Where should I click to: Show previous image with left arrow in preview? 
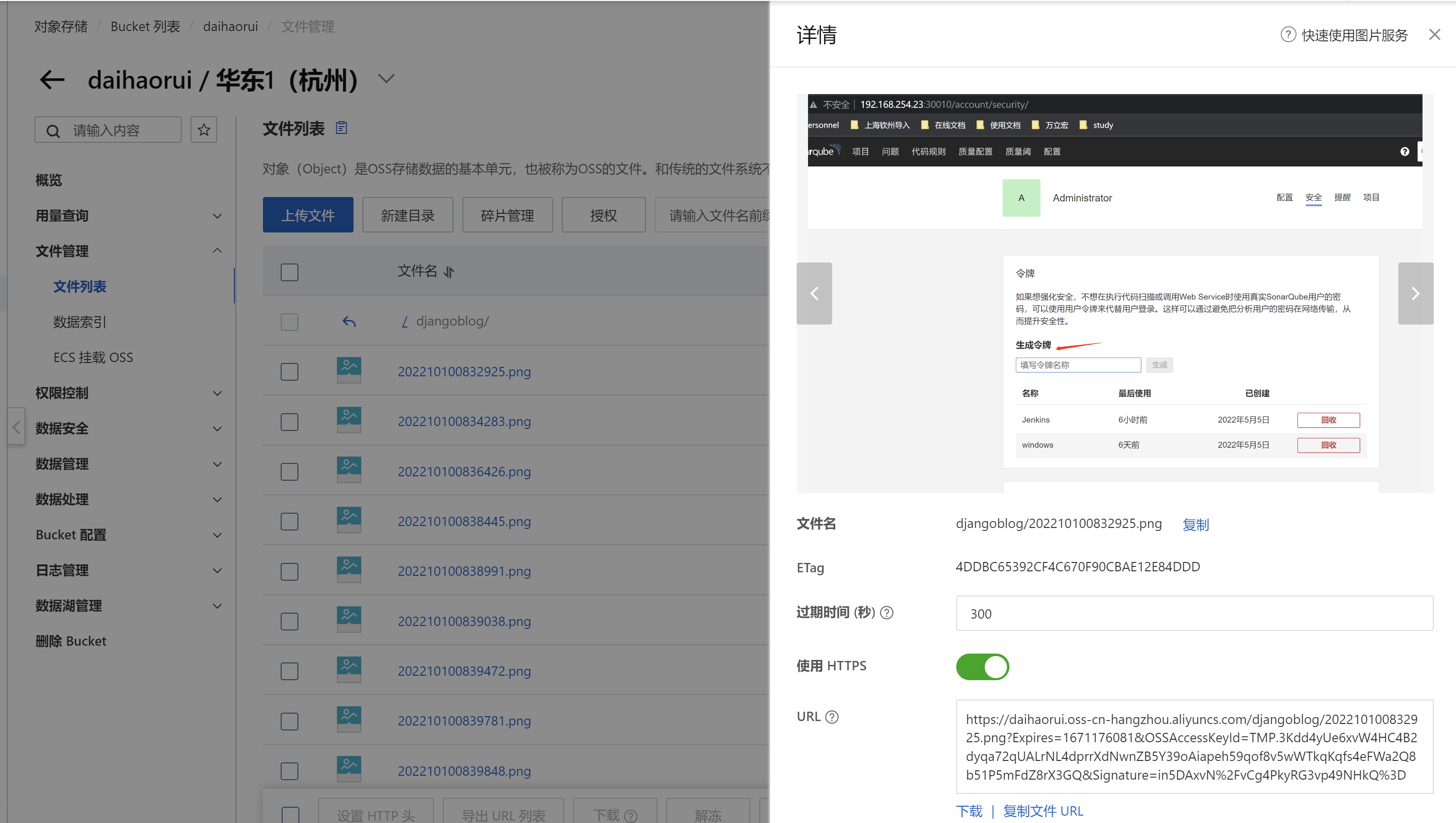click(814, 294)
